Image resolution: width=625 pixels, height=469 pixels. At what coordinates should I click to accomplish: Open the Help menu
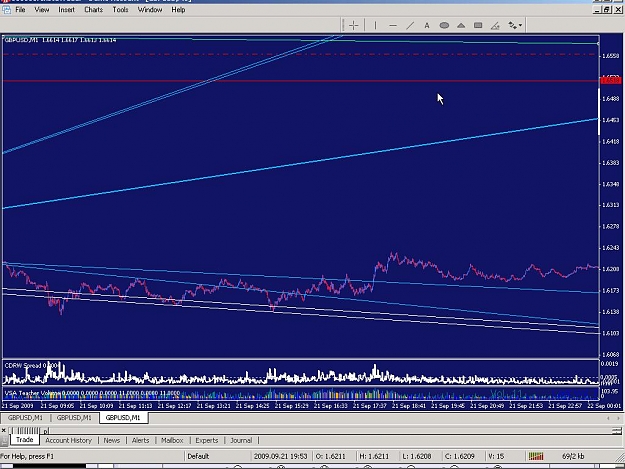point(178,10)
